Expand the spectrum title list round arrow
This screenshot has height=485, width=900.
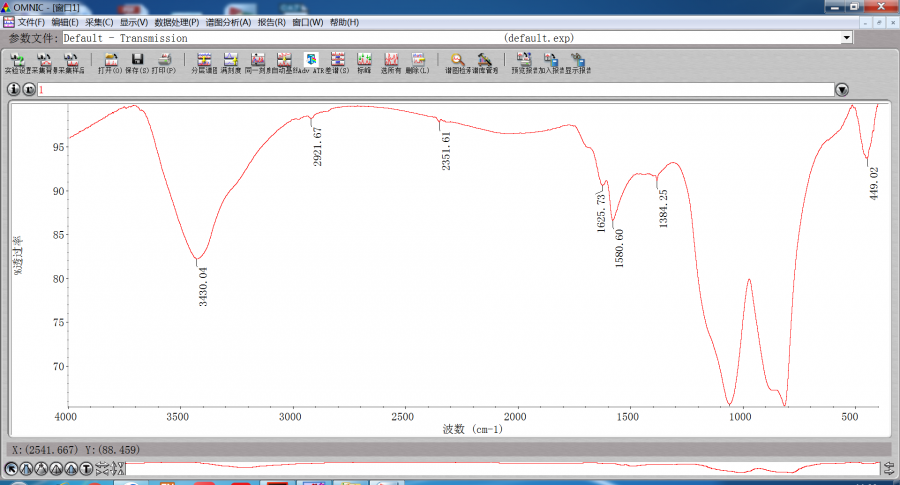coord(842,90)
